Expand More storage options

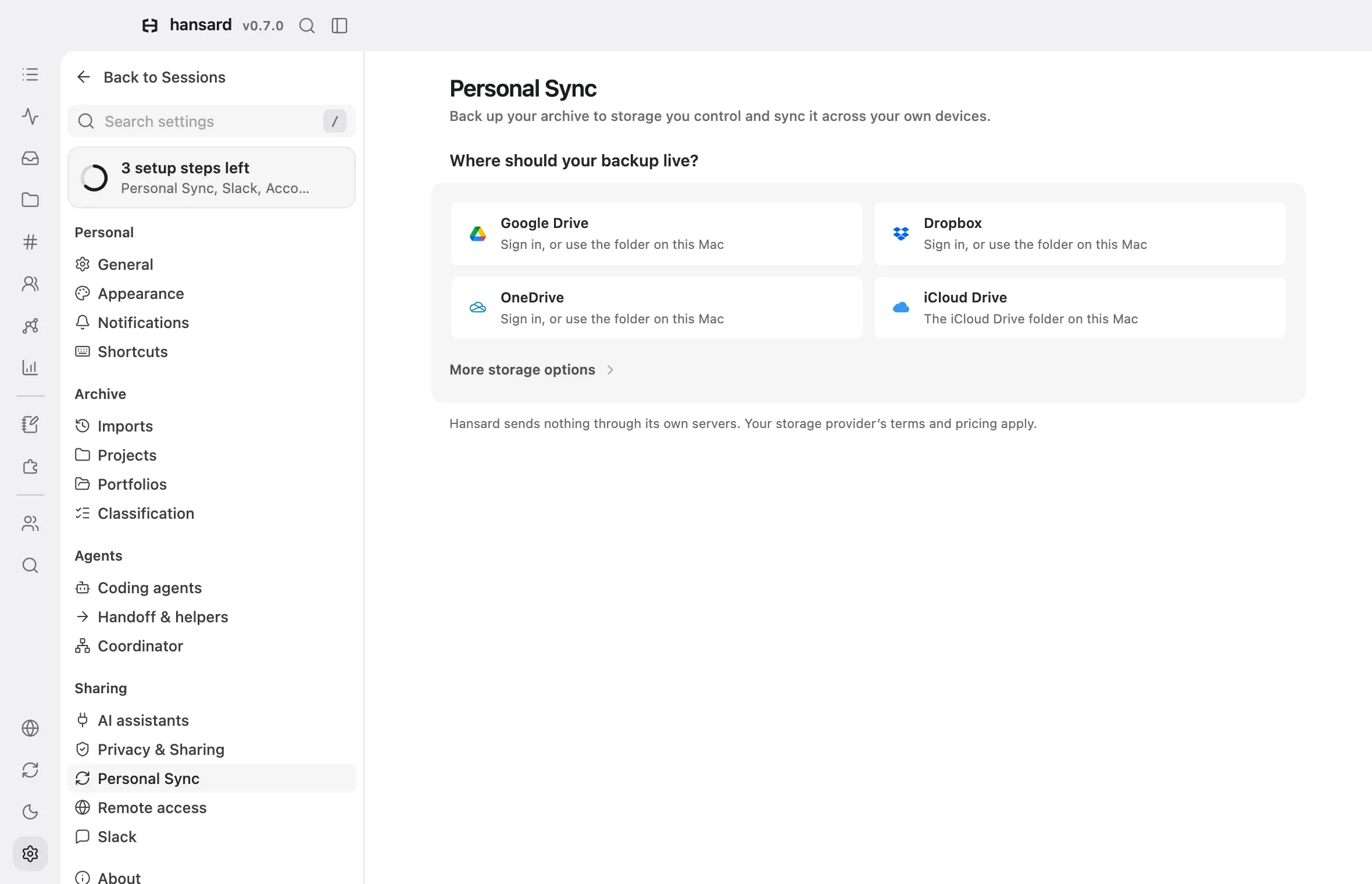pyautogui.click(x=532, y=370)
